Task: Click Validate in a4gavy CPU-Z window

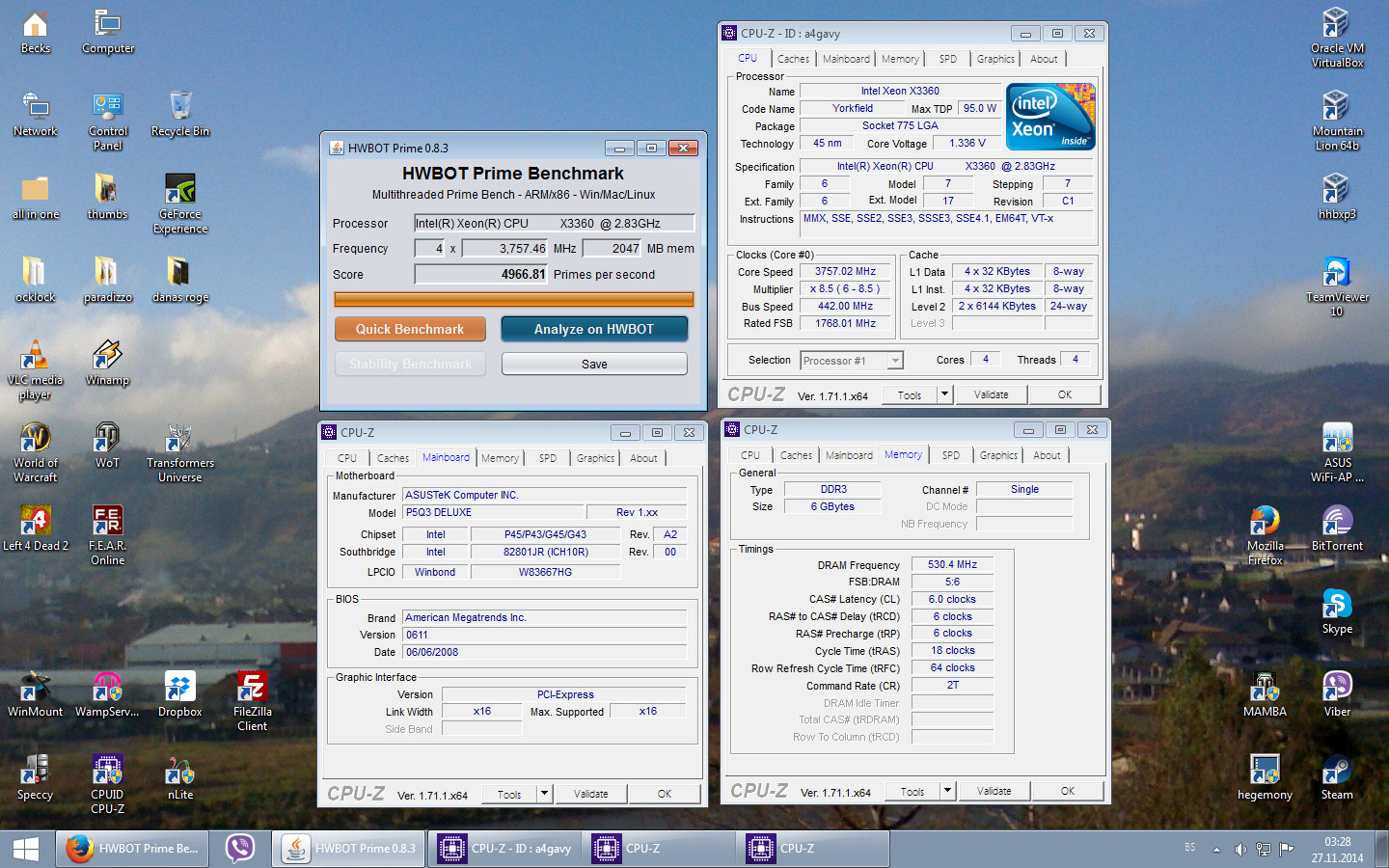Action: coord(991,394)
